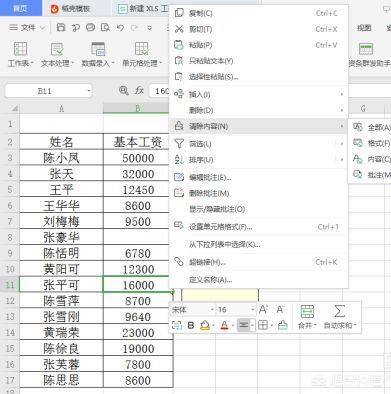391x394 pixels.
Task: Toggle bold B on mini toolbar
Action: tap(191, 325)
